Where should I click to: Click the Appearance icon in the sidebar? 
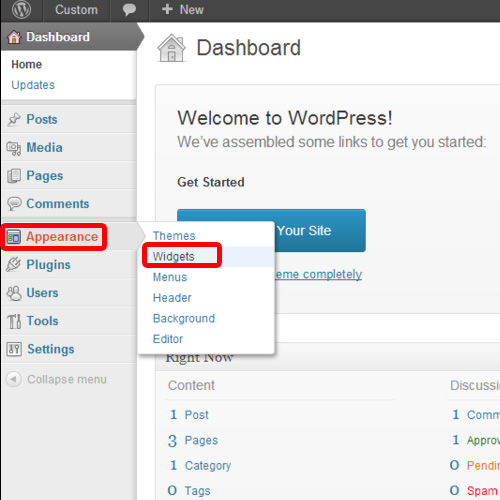point(14,237)
